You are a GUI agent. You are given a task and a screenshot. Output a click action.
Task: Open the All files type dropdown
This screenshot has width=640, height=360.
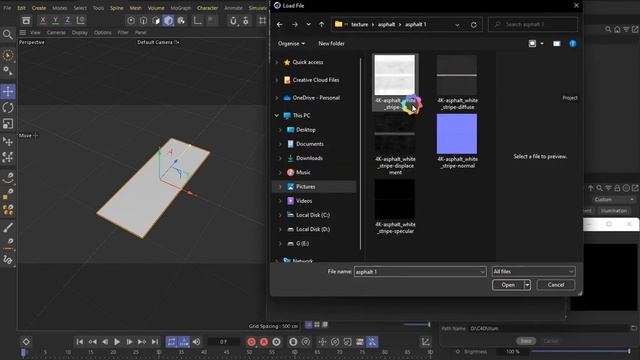pyautogui.click(x=533, y=271)
